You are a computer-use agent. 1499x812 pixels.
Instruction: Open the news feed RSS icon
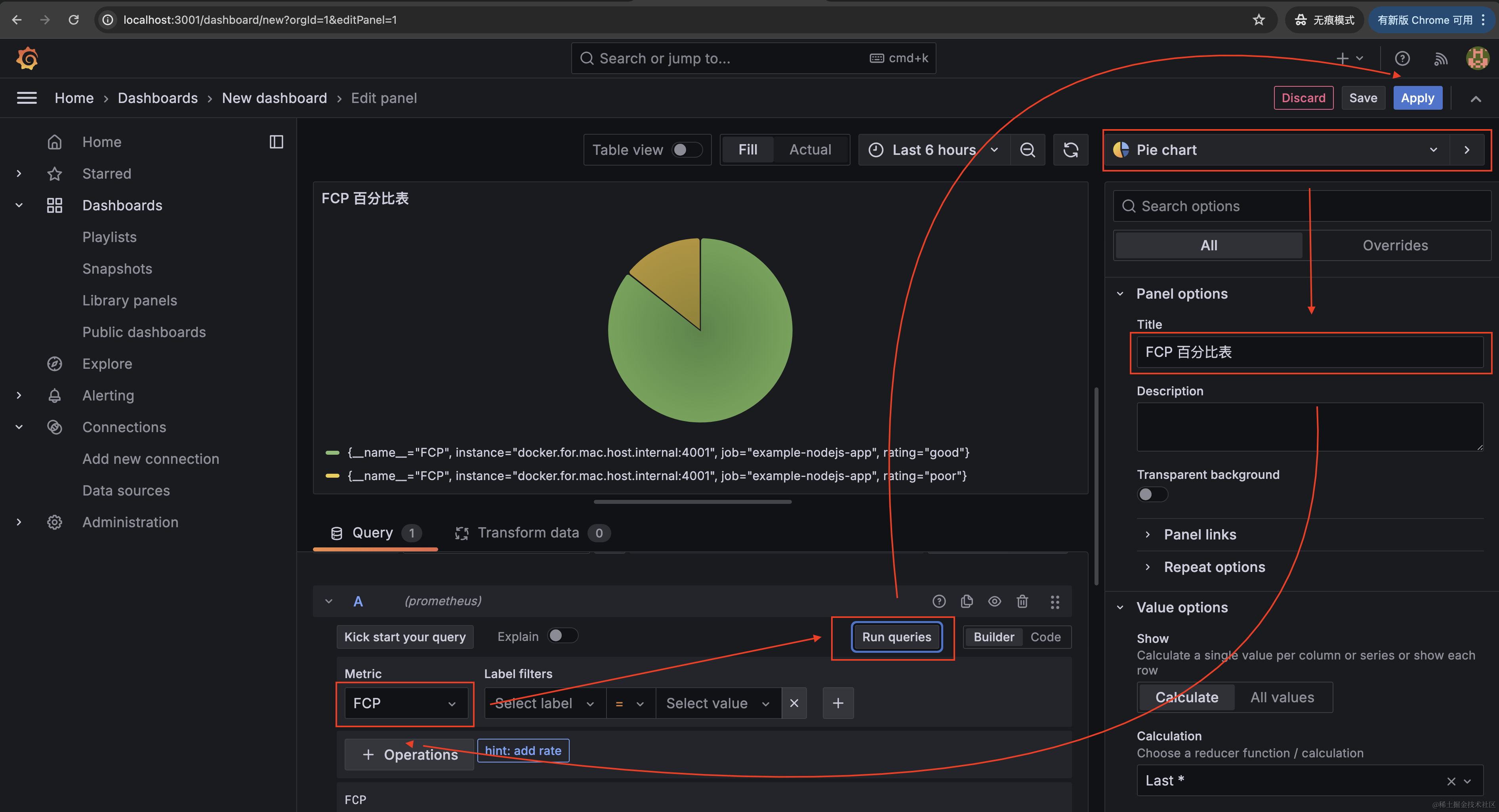(x=1440, y=59)
